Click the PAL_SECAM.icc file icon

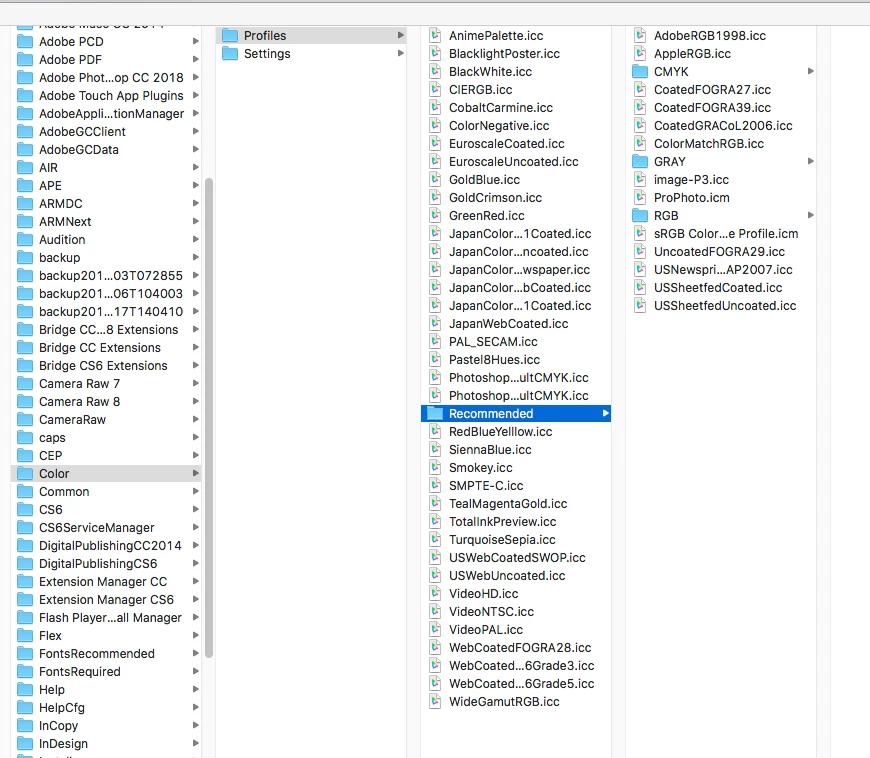436,341
